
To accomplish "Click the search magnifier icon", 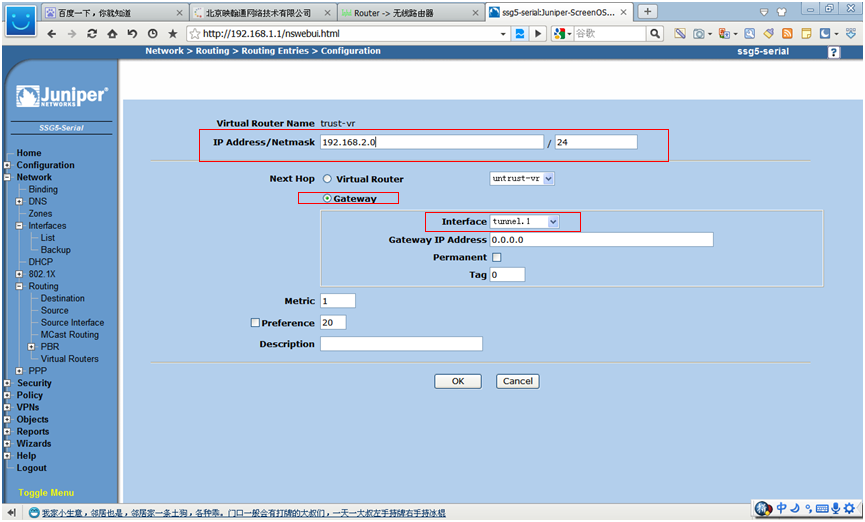I will click(x=656, y=33).
